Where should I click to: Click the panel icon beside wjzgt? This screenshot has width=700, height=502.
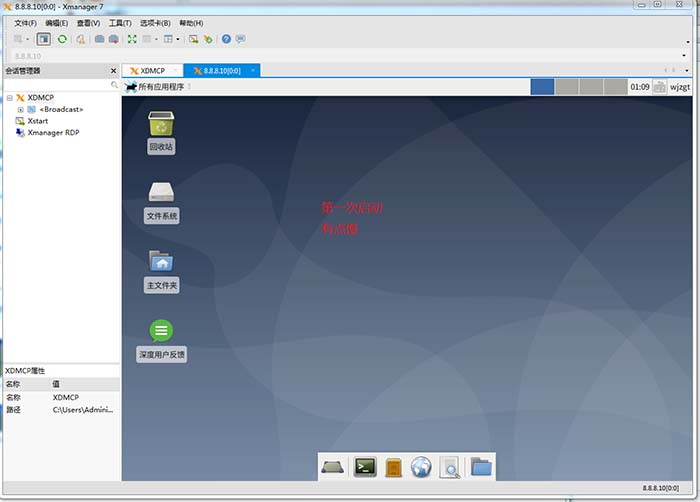tap(659, 87)
